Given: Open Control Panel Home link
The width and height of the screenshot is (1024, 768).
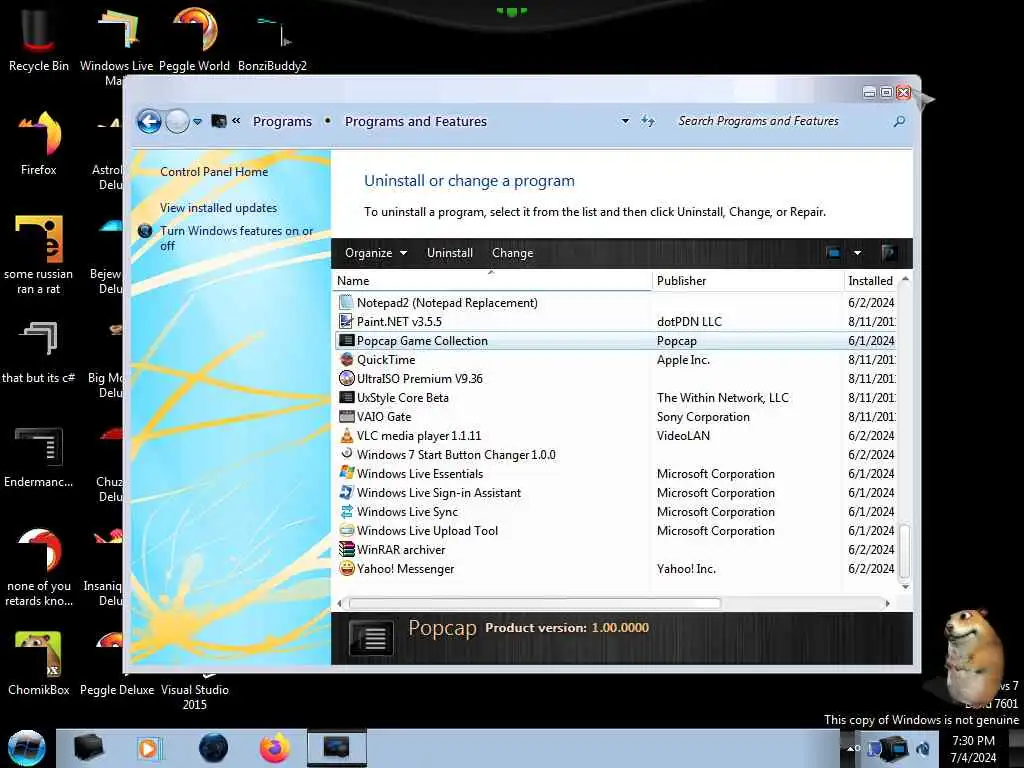Looking at the screenshot, I should pyautogui.click(x=214, y=172).
